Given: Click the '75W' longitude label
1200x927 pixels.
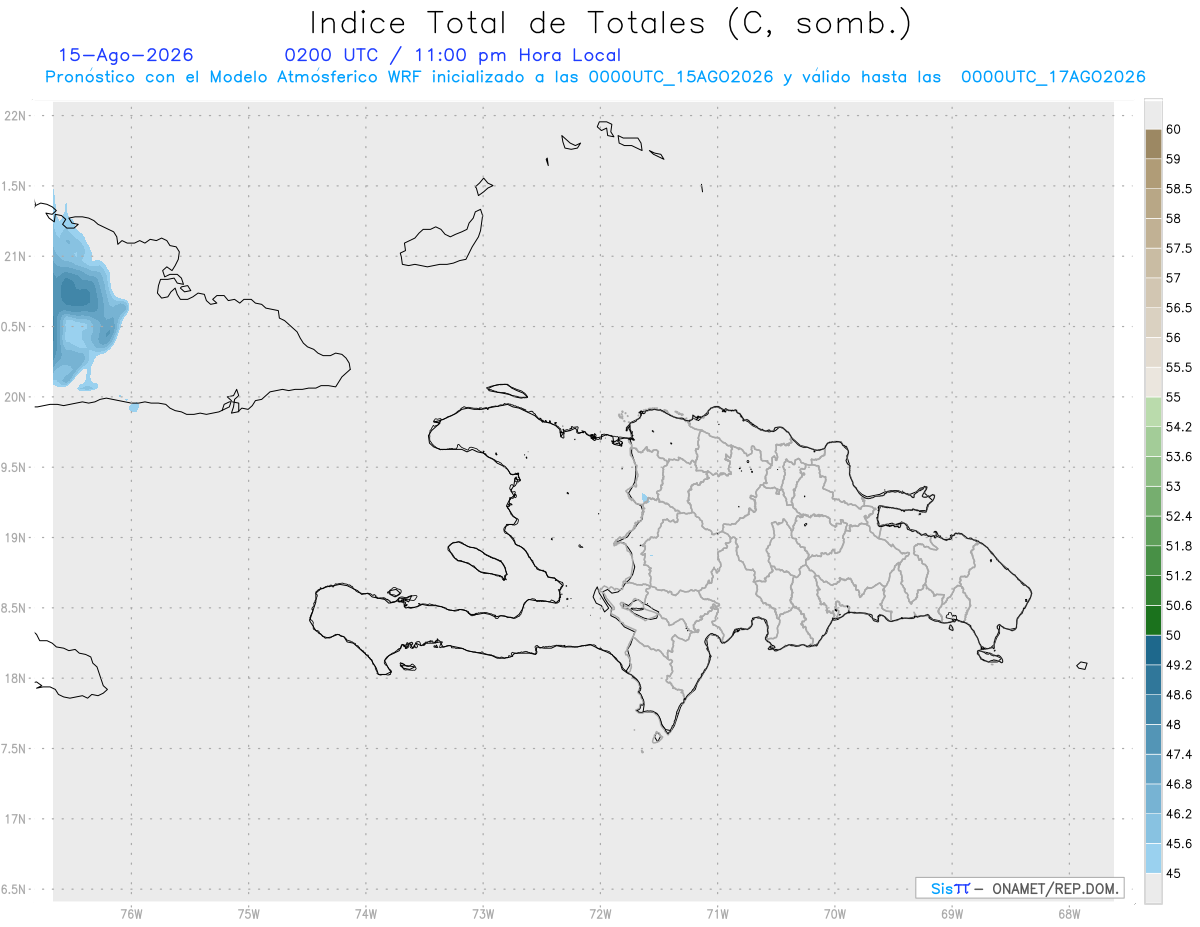Looking at the screenshot, I should tap(248, 914).
